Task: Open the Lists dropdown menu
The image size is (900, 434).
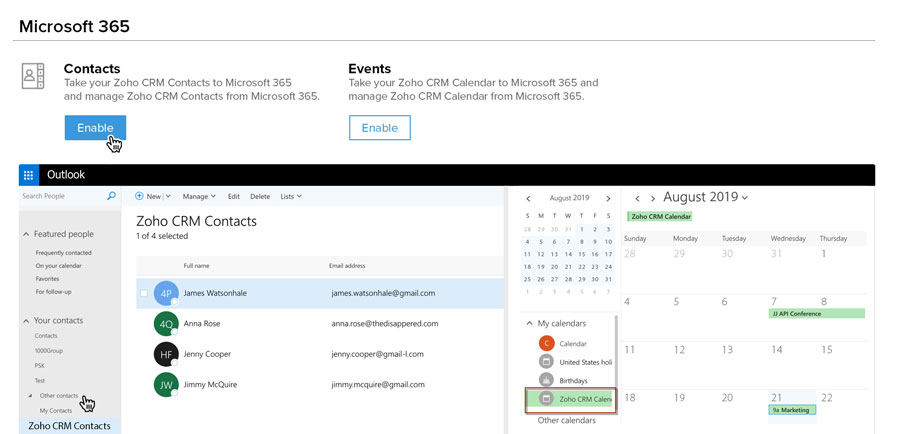Action: (292, 197)
